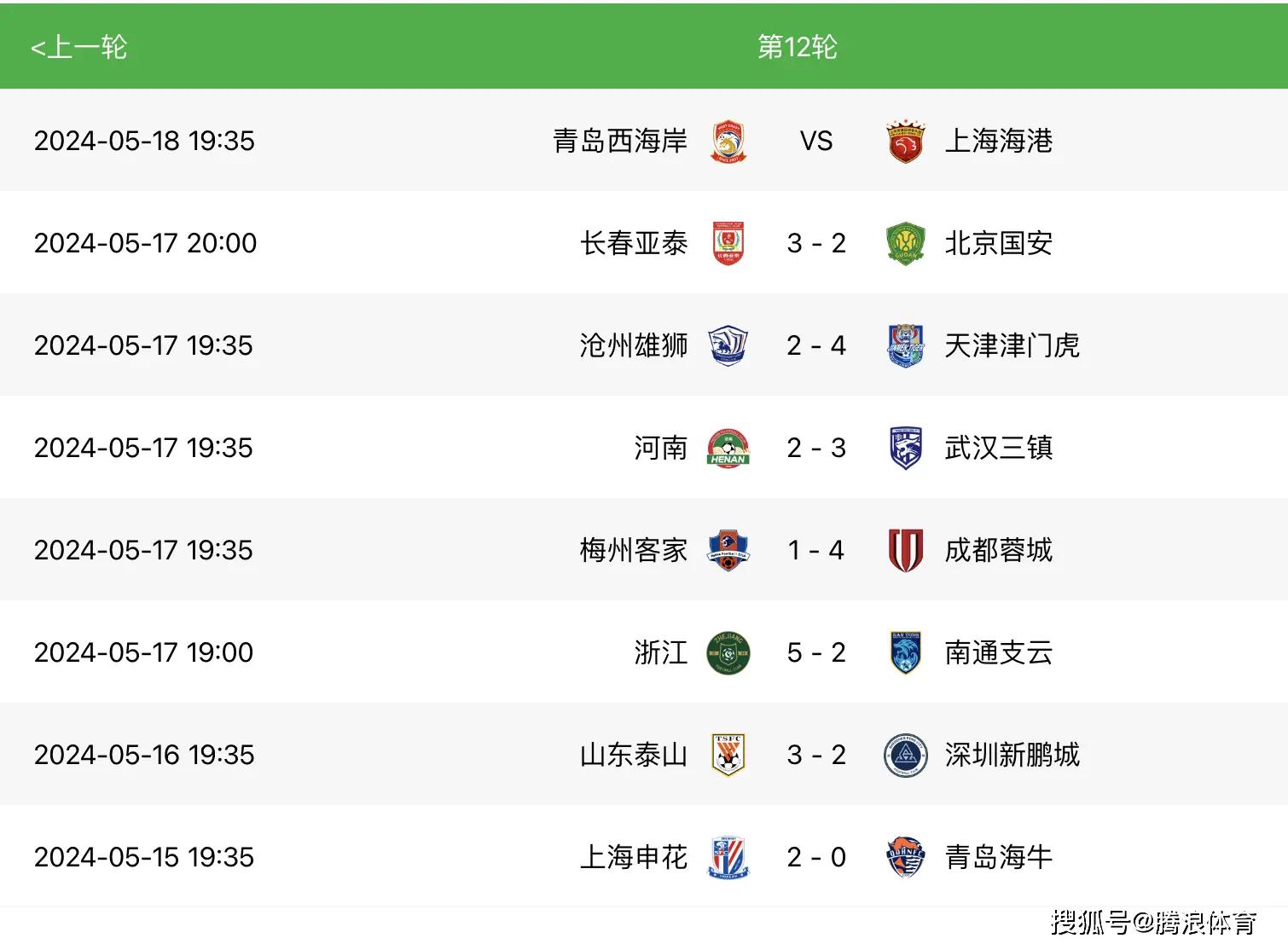Click the 沧州雄狮 shield logo
Image resolution: width=1288 pixels, height=950 pixels.
tap(728, 346)
